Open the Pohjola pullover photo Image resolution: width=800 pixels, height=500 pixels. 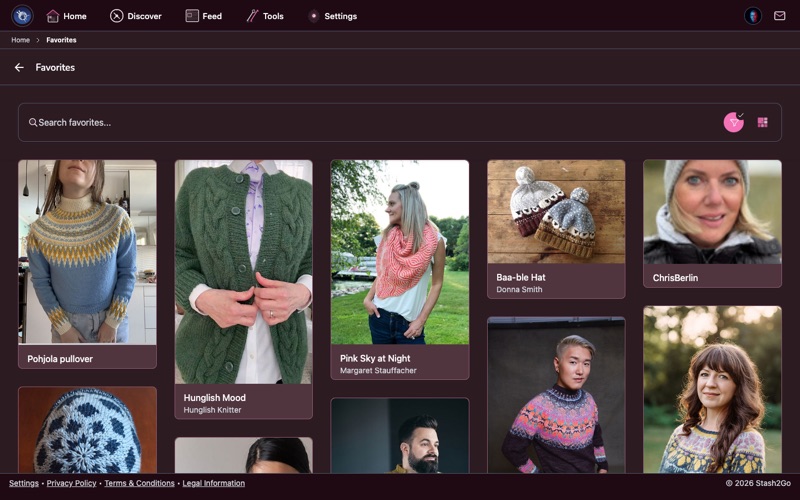87,252
